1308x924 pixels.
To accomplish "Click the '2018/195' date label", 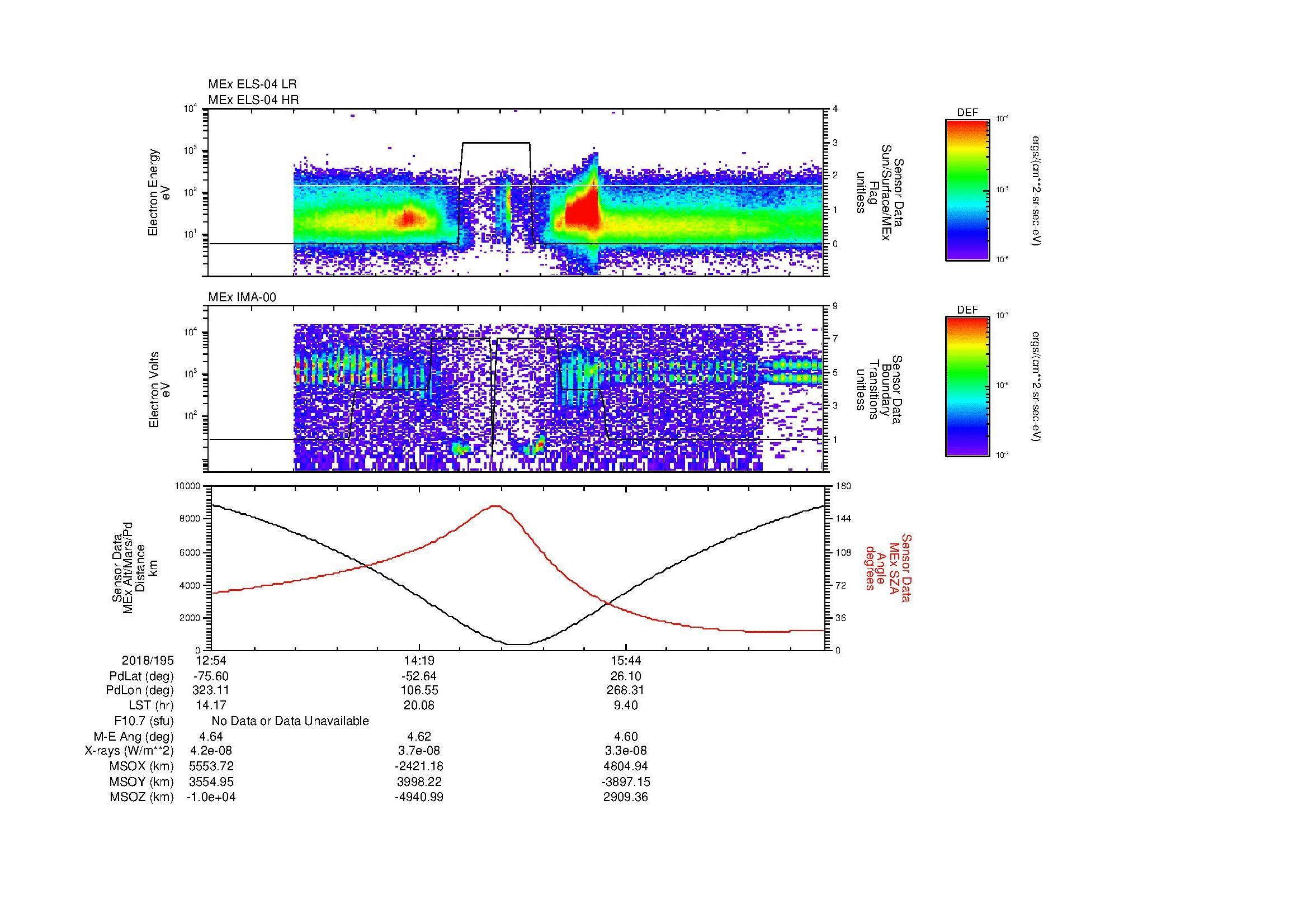I will 148,661.
